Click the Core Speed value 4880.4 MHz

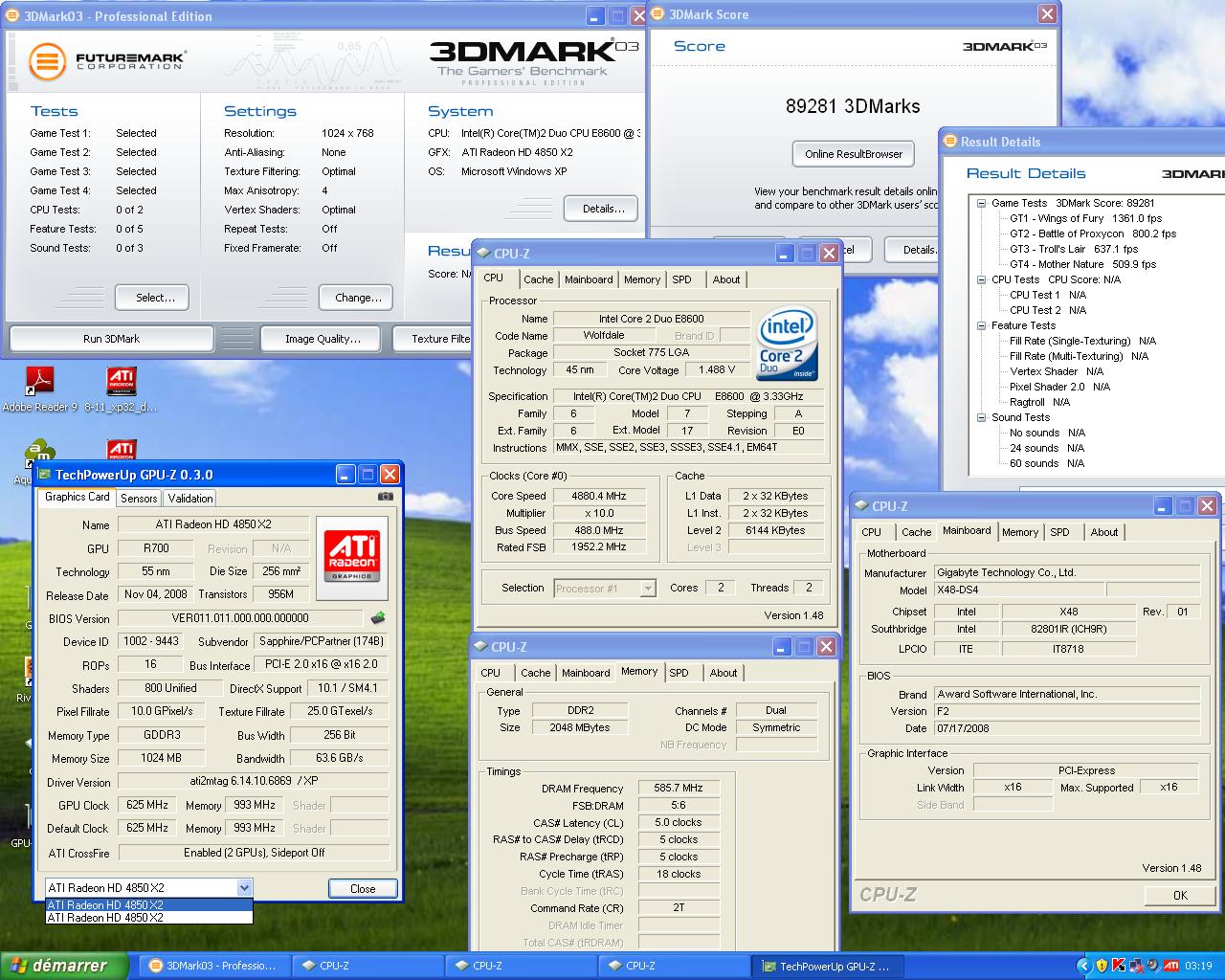pos(599,496)
